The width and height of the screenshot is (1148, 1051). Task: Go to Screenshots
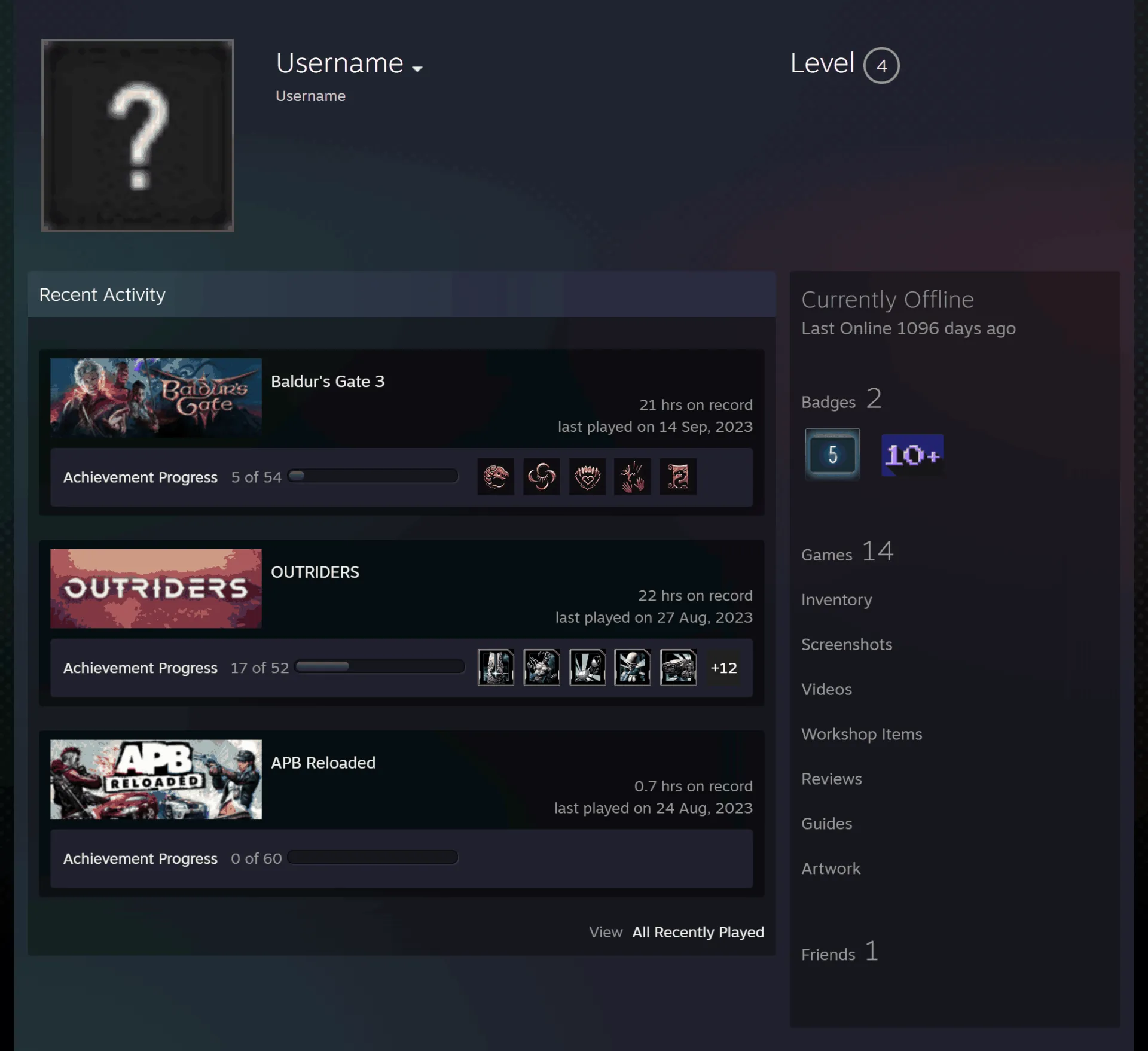[847, 644]
